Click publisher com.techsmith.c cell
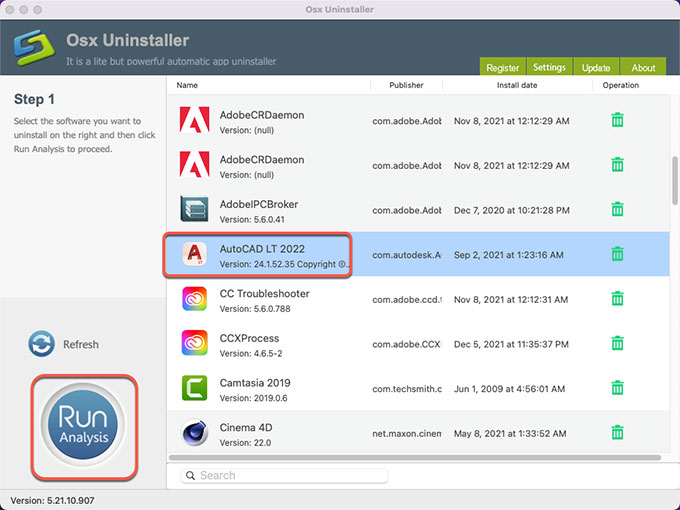Screen dimensions: 680x510 coord(406,389)
